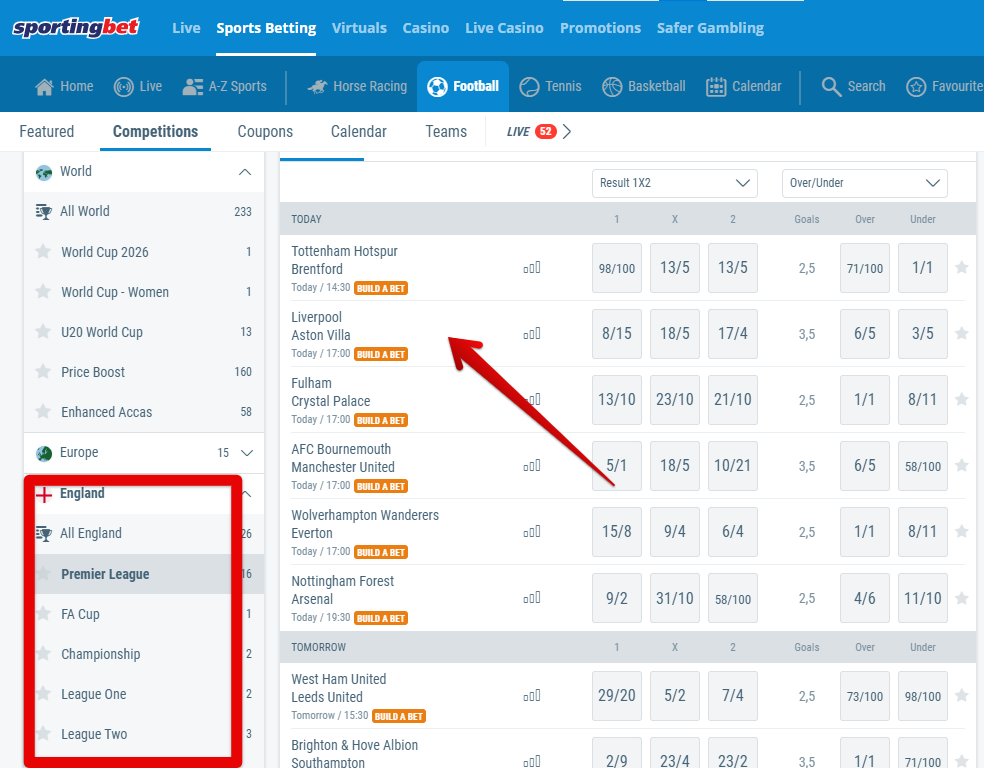Image resolution: width=984 pixels, height=768 pixels.
Task: Open the Football section tab
Action: click(463, 87)
